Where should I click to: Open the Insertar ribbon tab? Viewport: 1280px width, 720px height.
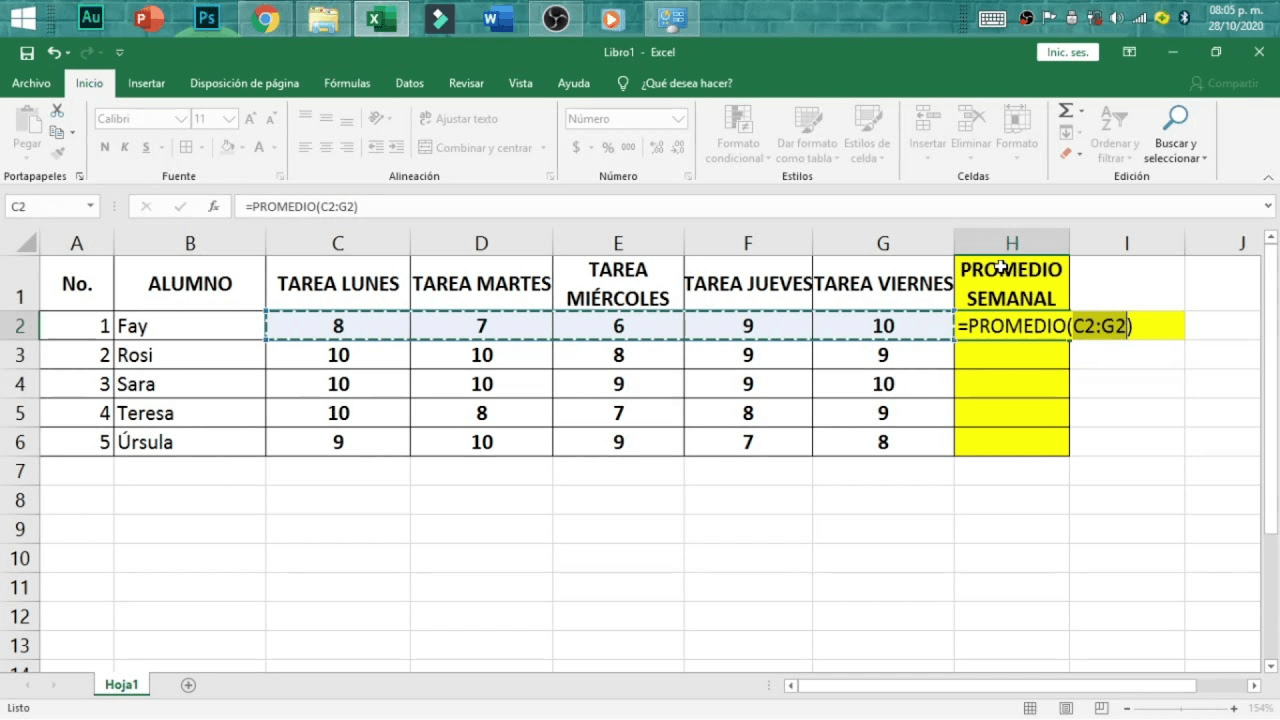coord(147,84)
